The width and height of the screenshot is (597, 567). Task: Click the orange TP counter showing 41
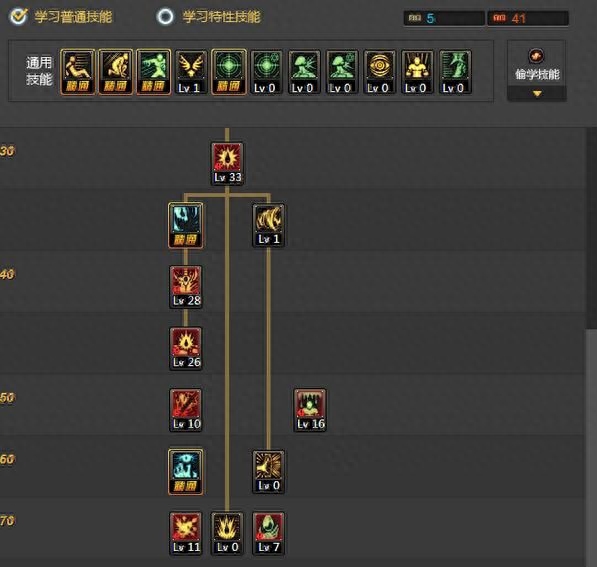pyautogui.click(x=528, y=18)
